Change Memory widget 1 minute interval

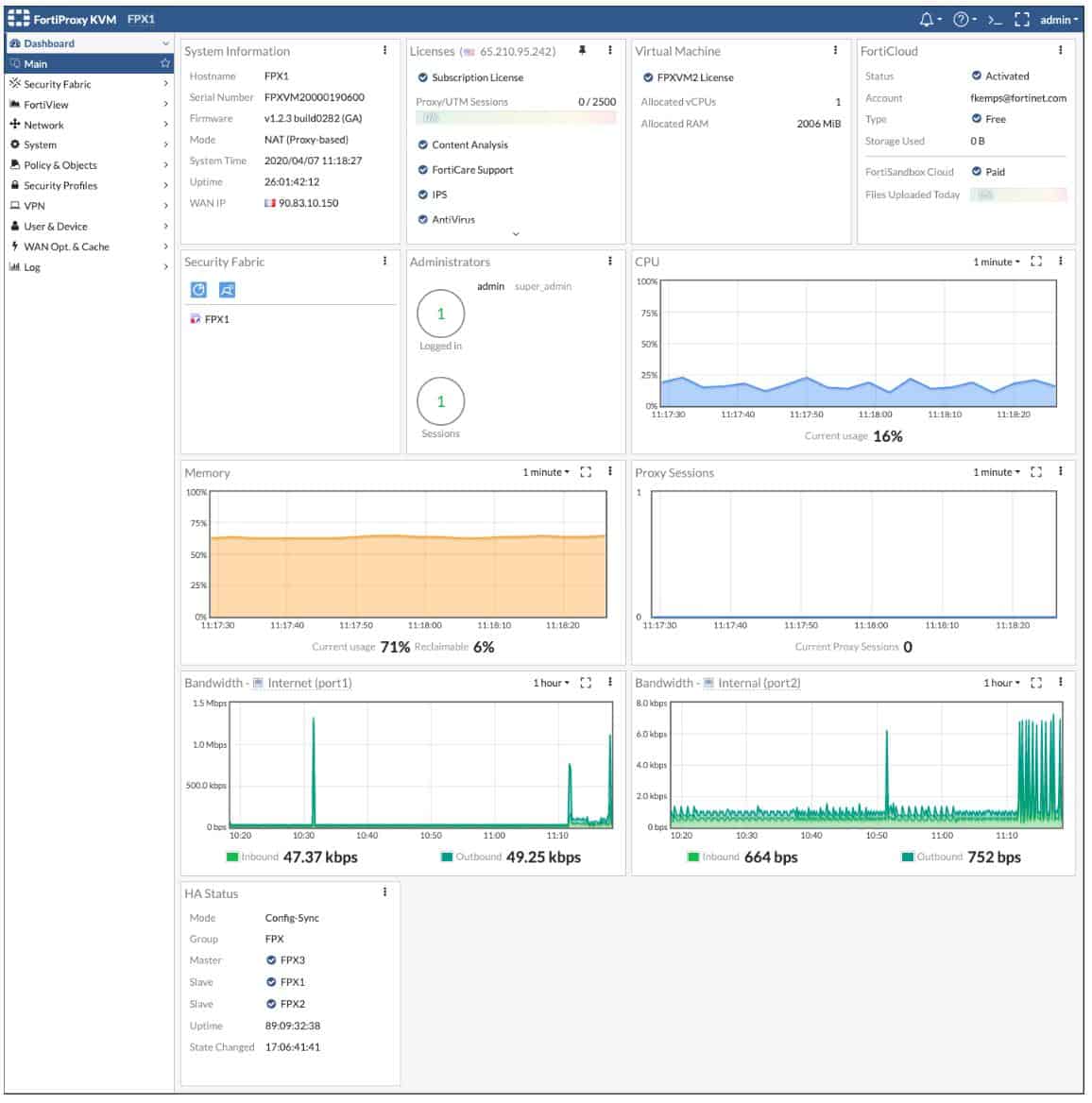pos(546,472)
